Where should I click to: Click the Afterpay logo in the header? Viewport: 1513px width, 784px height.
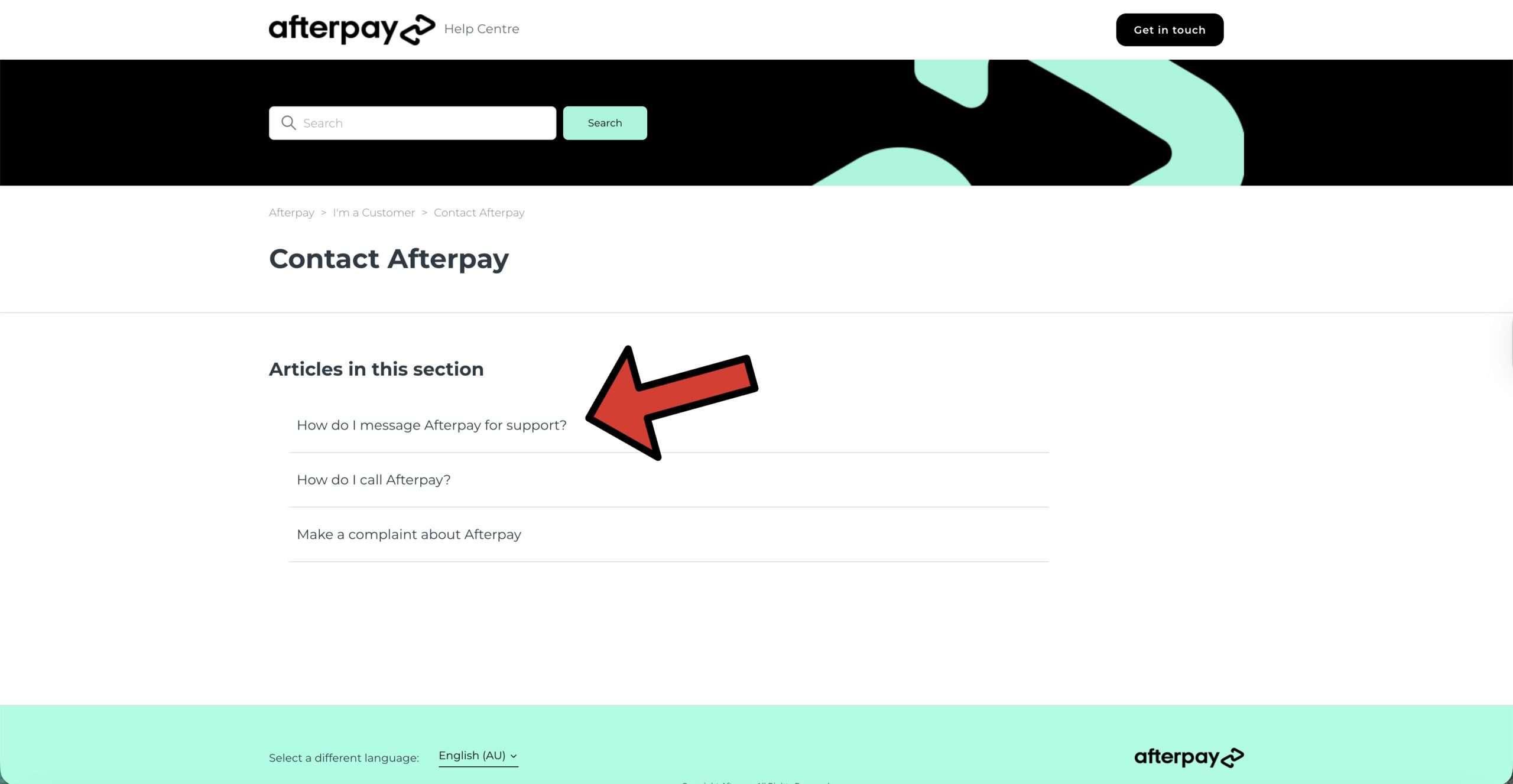tap(352, 30)
